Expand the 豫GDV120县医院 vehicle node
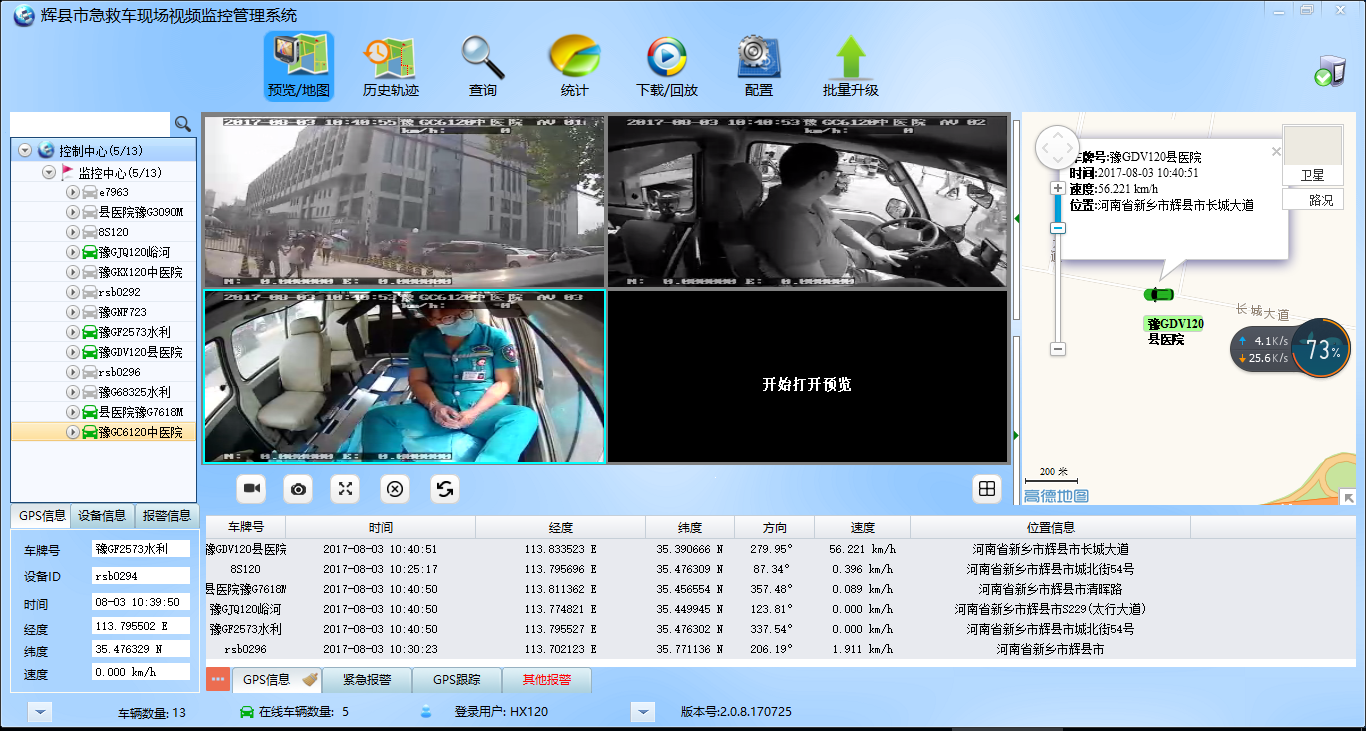The image size is (1366, 731). (72, 352)
